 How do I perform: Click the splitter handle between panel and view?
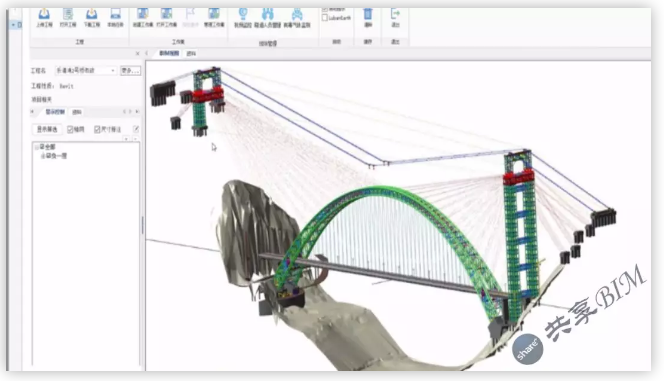pos(142,225)
